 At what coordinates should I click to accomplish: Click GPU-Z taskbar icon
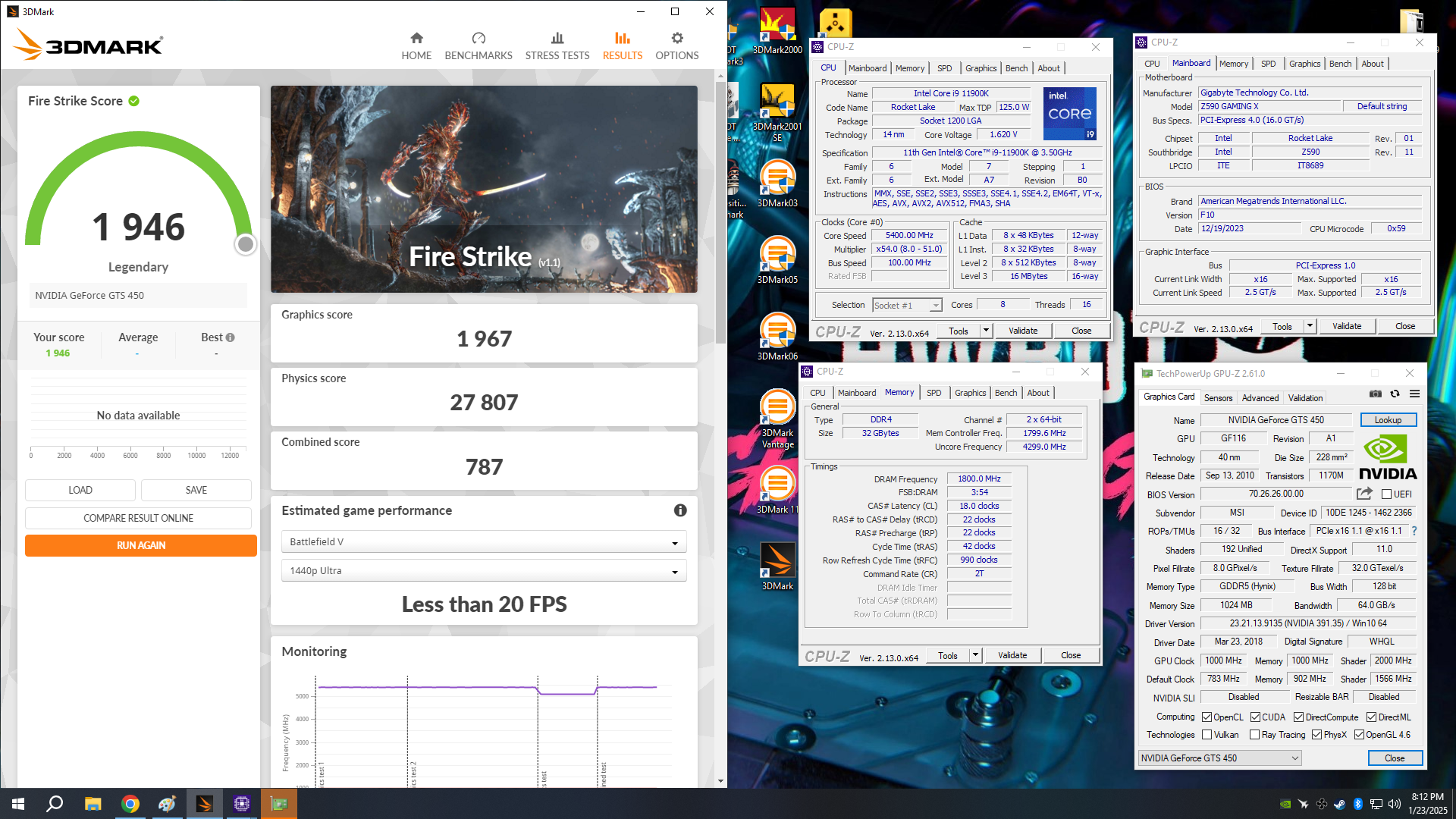pyautogui.click(x=279, y=804)
